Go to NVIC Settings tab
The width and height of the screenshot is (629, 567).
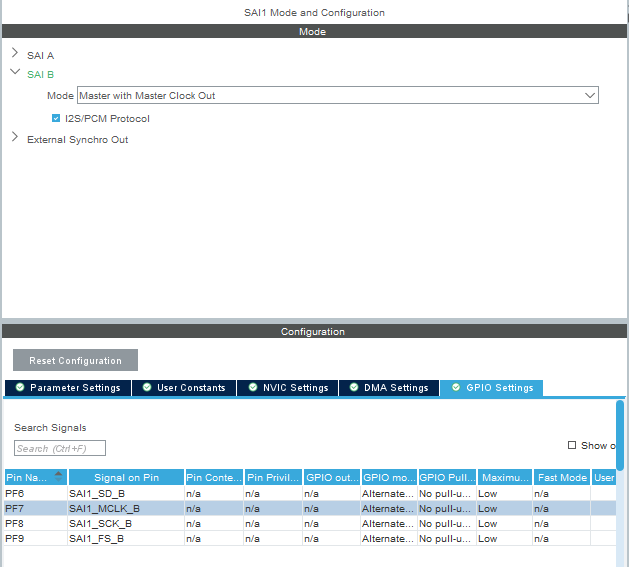click(x=288, y=388)
